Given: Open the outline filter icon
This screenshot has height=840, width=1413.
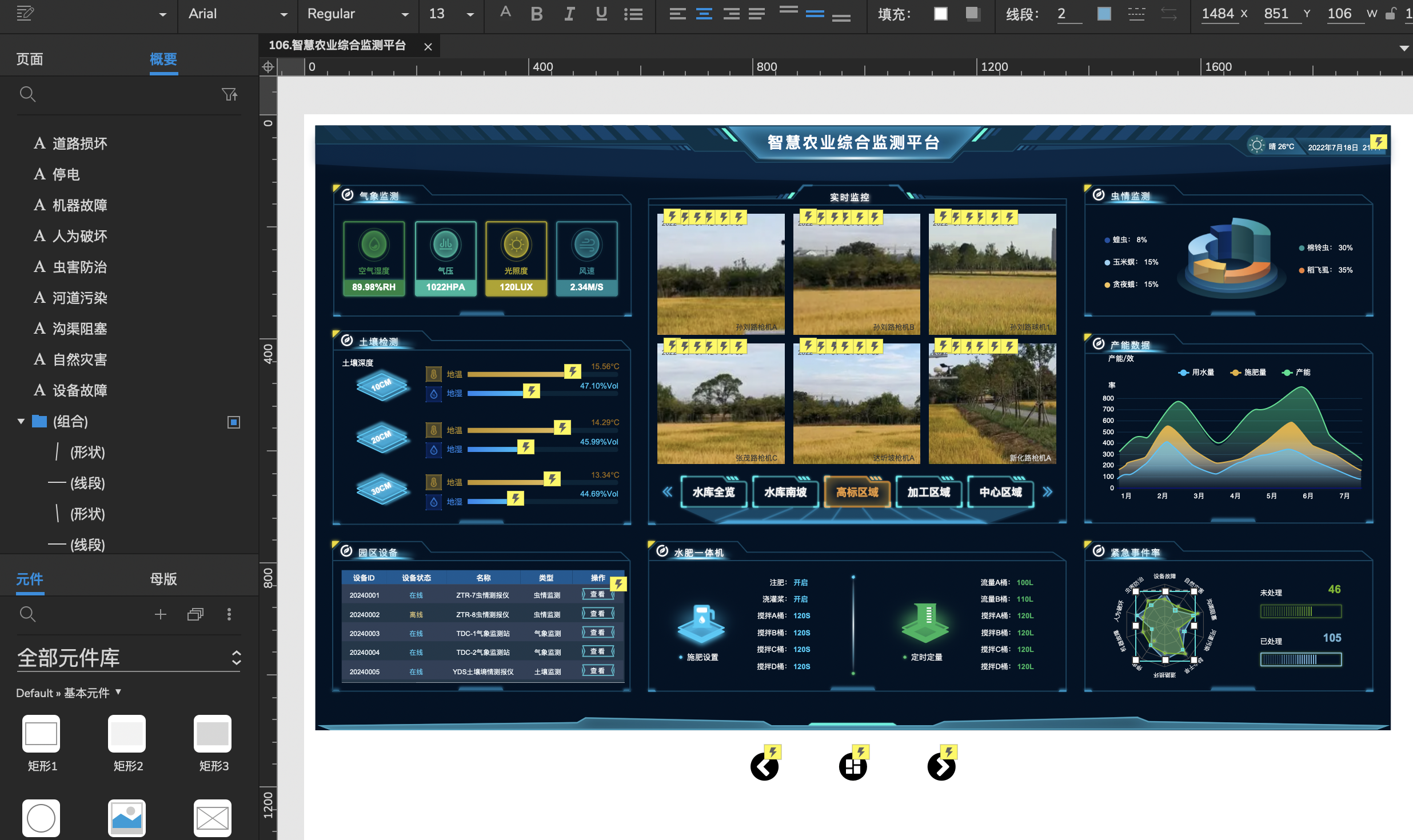Looking at the screenshot, I should tap(229, 94).
